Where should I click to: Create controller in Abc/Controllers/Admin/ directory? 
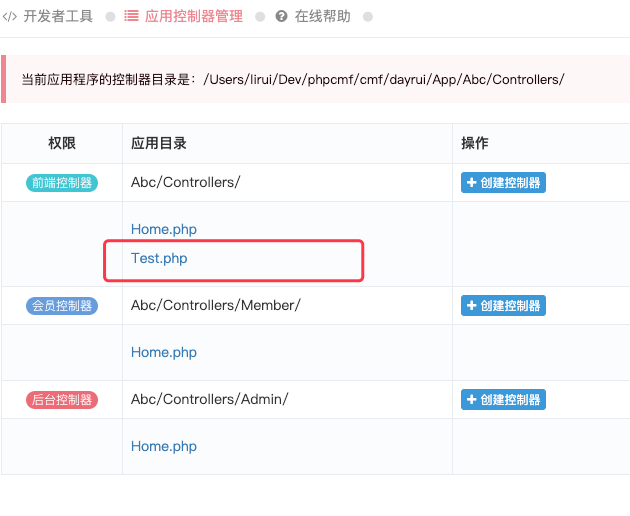[503, 399]
